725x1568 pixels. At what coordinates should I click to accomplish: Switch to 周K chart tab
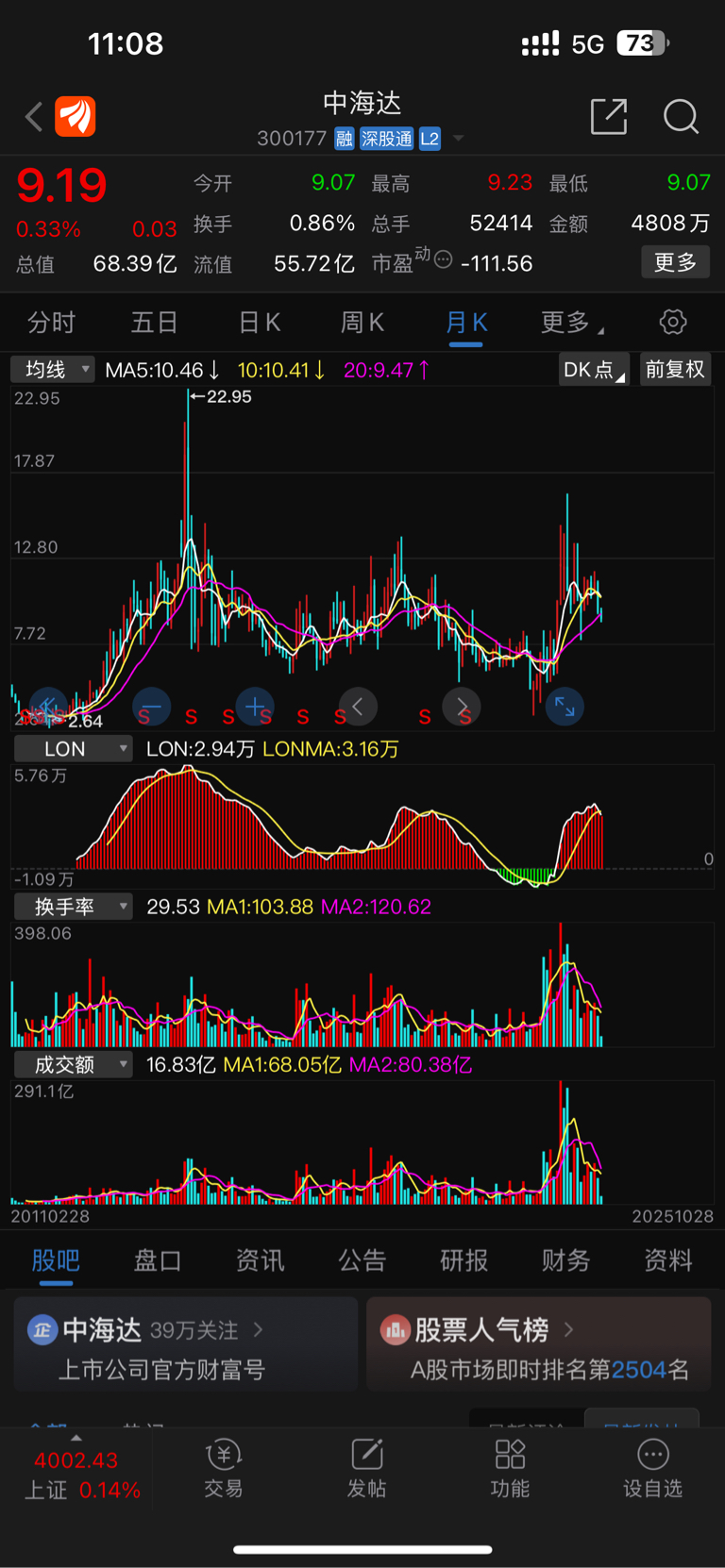362,323
